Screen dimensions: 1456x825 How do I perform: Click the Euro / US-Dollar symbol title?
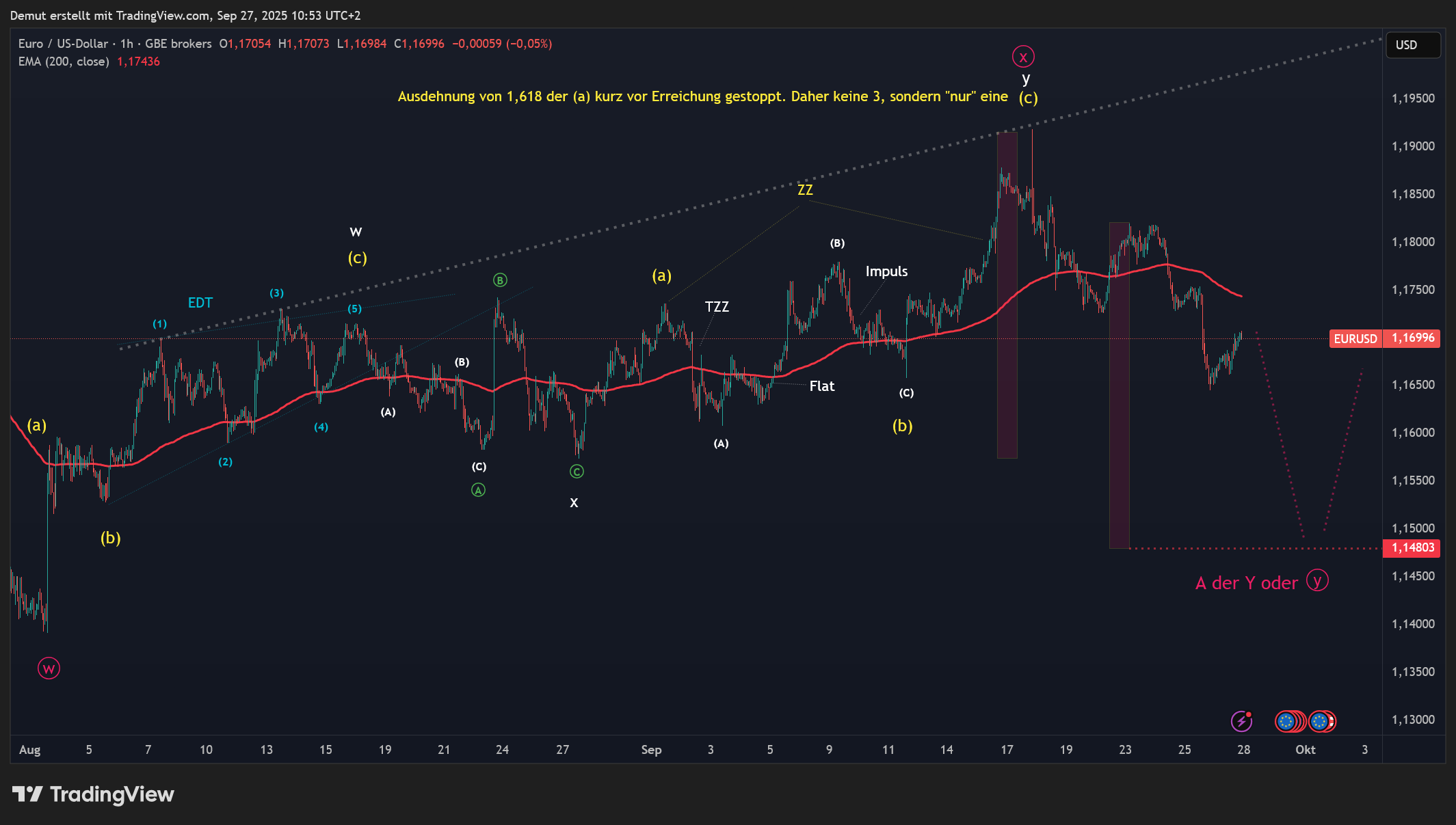point(63,44)
